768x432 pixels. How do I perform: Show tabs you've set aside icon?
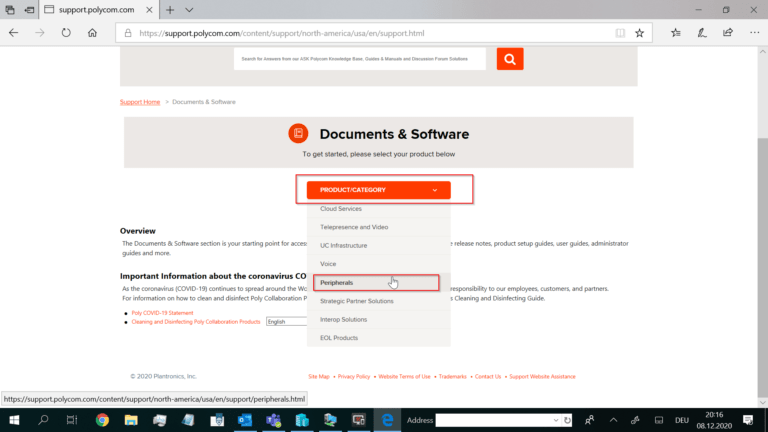pos(10,10)
